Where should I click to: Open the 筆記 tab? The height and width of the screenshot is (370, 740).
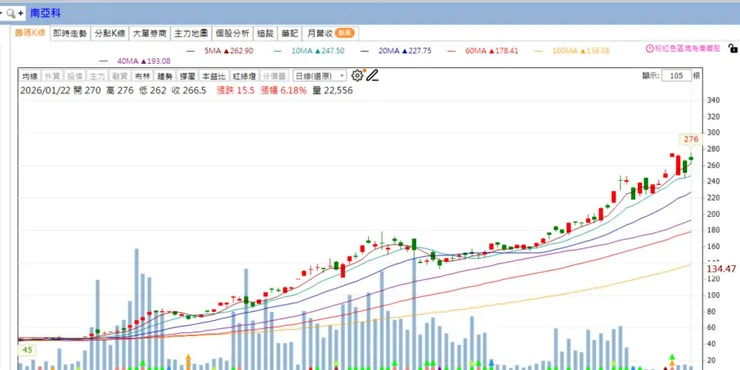[290, 34]
